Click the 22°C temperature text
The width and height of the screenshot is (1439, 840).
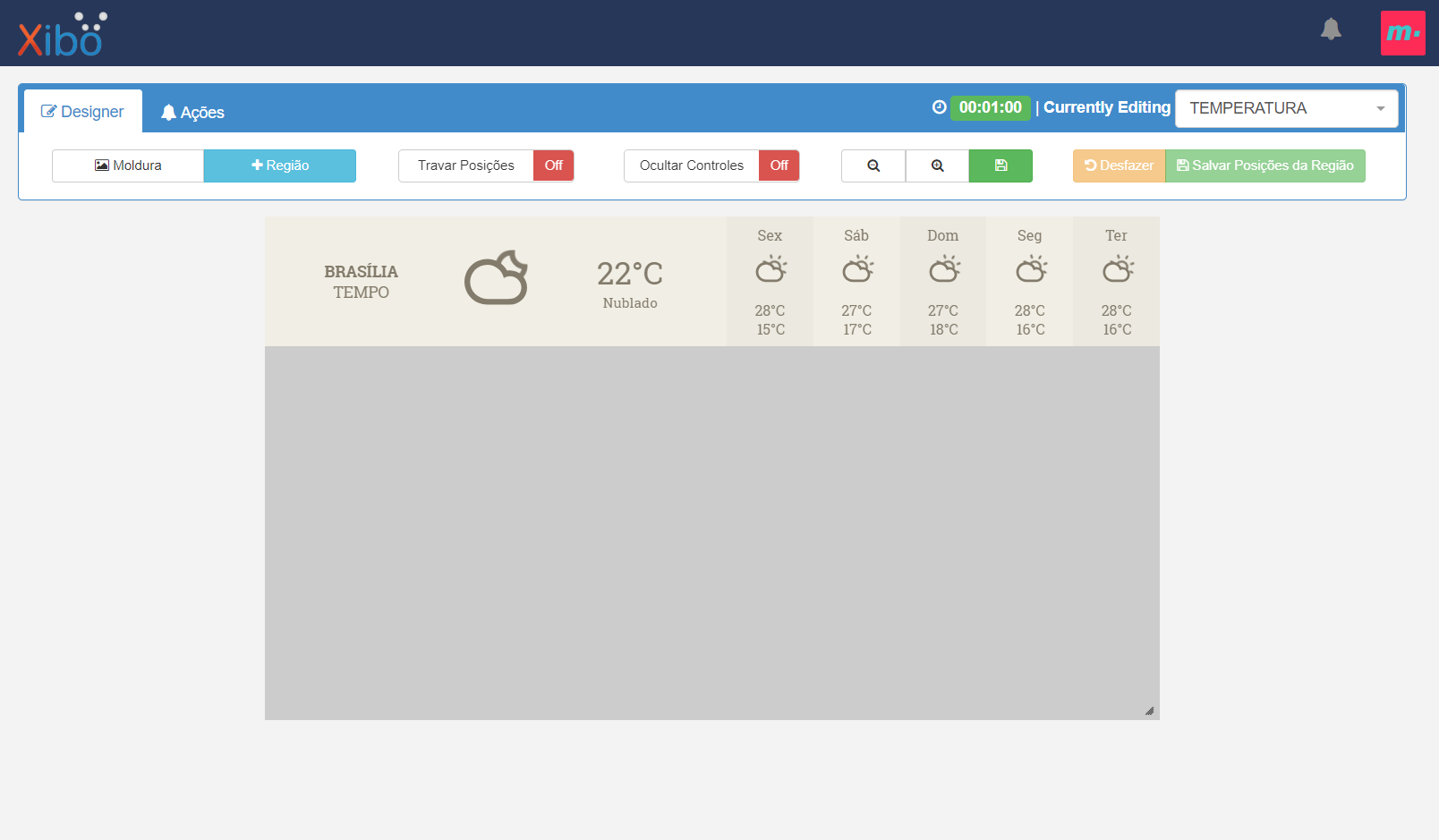[630, 274]
